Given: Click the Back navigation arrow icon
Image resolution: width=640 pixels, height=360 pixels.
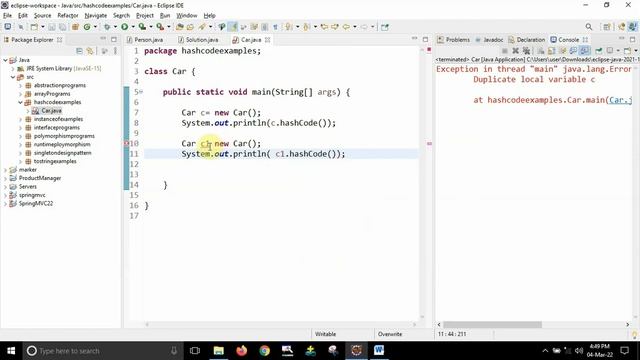Looking at the screenshot, I should pyautogui.click(x=346, y=27).
